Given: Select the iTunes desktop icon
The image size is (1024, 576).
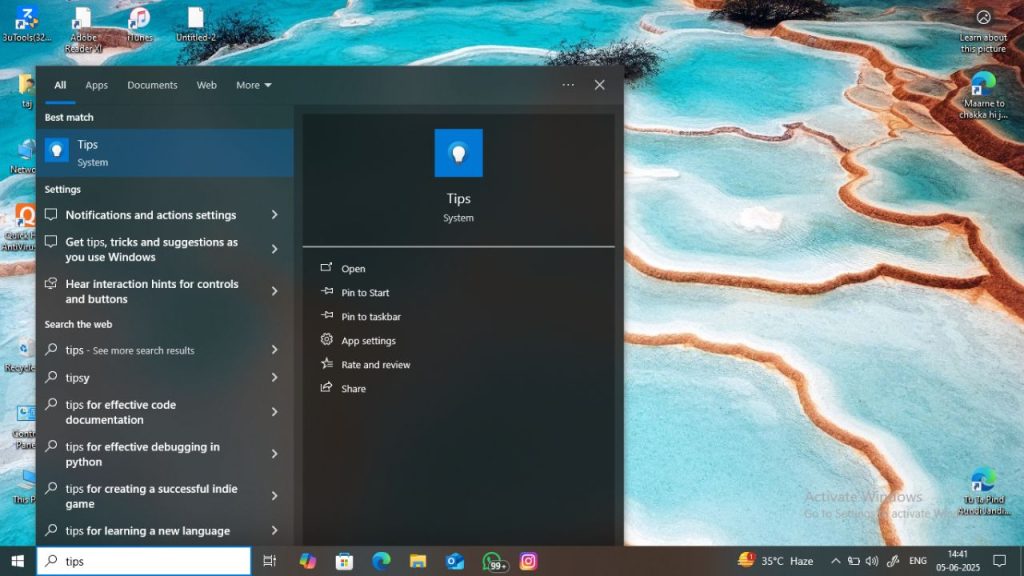Looking at the screenshot, I should click(x=139, y=25).
